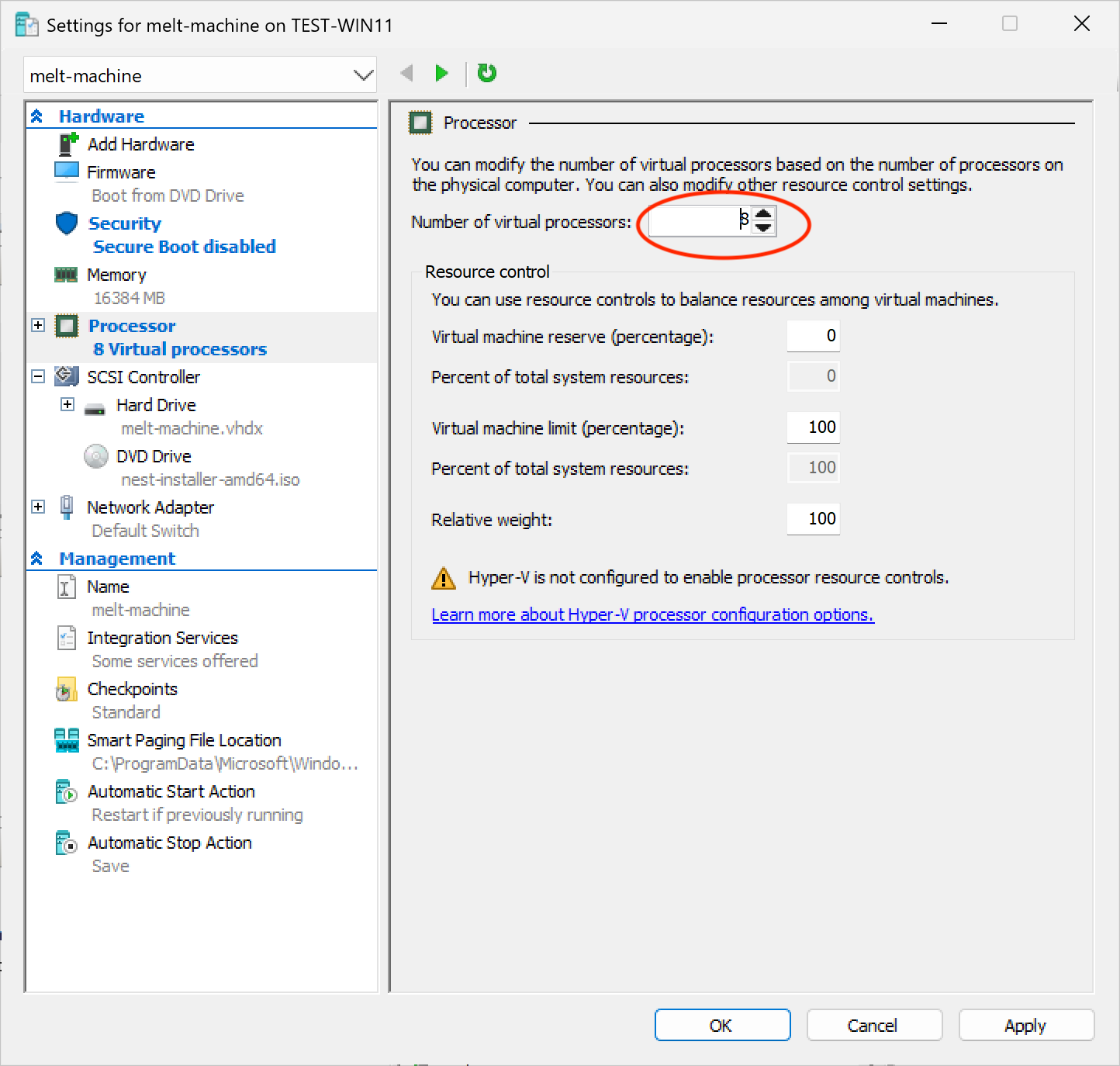Click the Processor chip icon in tree
This screenshot has width=1120, height=1066.
[x=67, y=326]
